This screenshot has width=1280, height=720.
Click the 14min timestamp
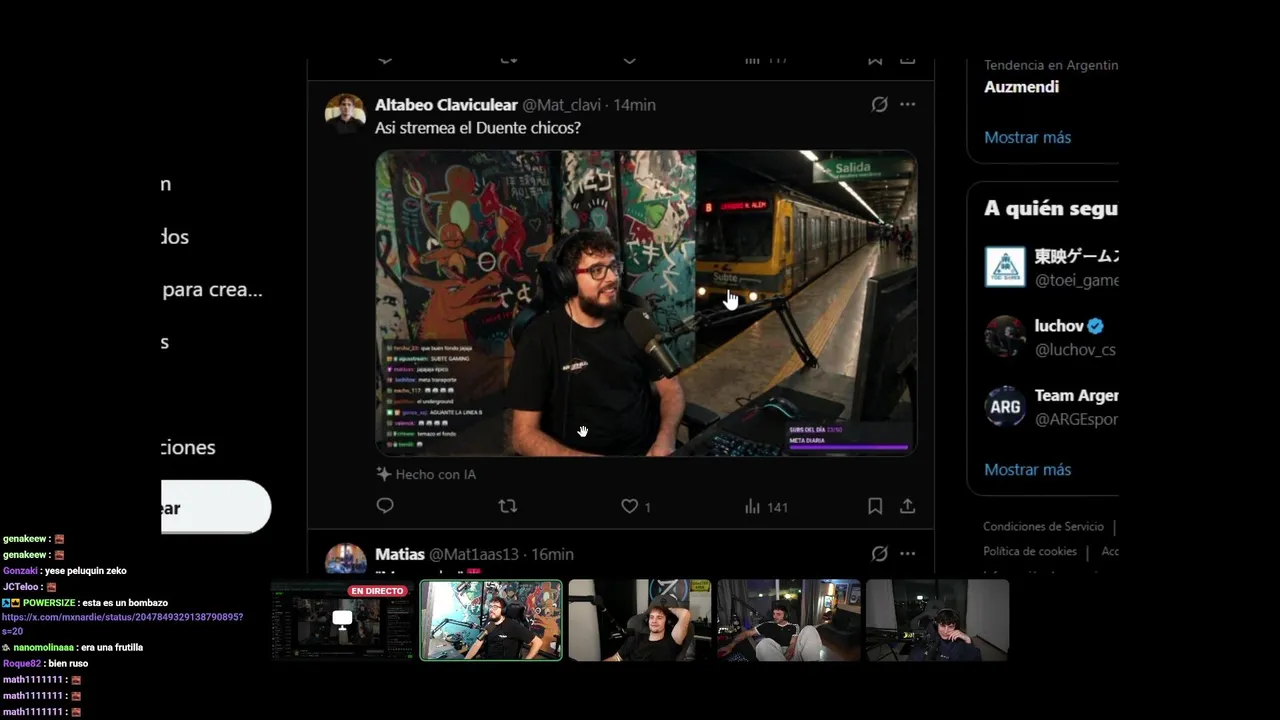pos(634,105)
